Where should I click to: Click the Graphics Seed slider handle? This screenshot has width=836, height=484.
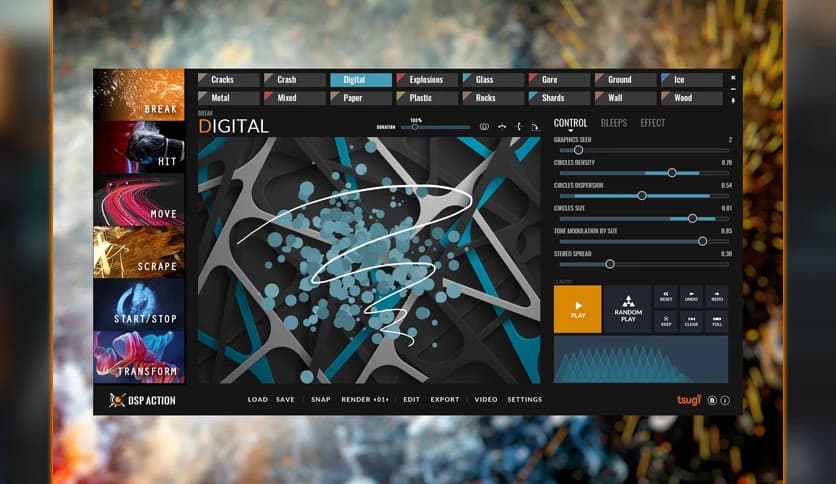(x=578, y=150)
